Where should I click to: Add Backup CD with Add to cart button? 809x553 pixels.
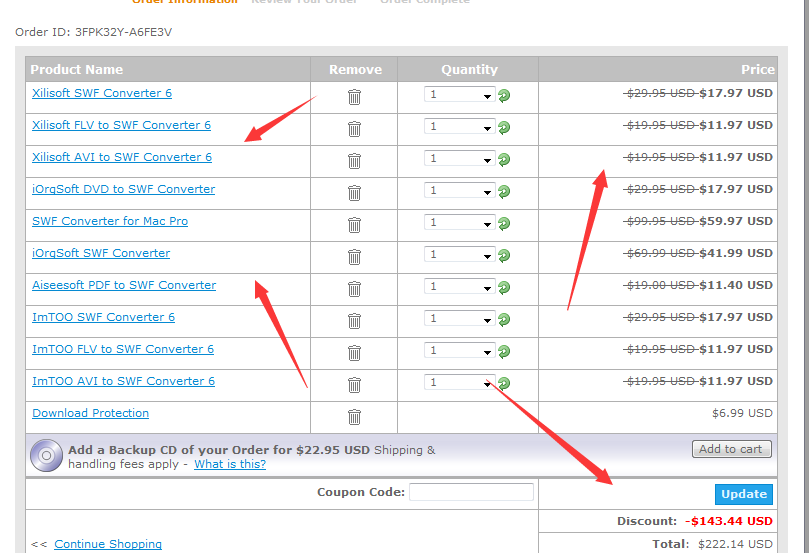[732, 449]
